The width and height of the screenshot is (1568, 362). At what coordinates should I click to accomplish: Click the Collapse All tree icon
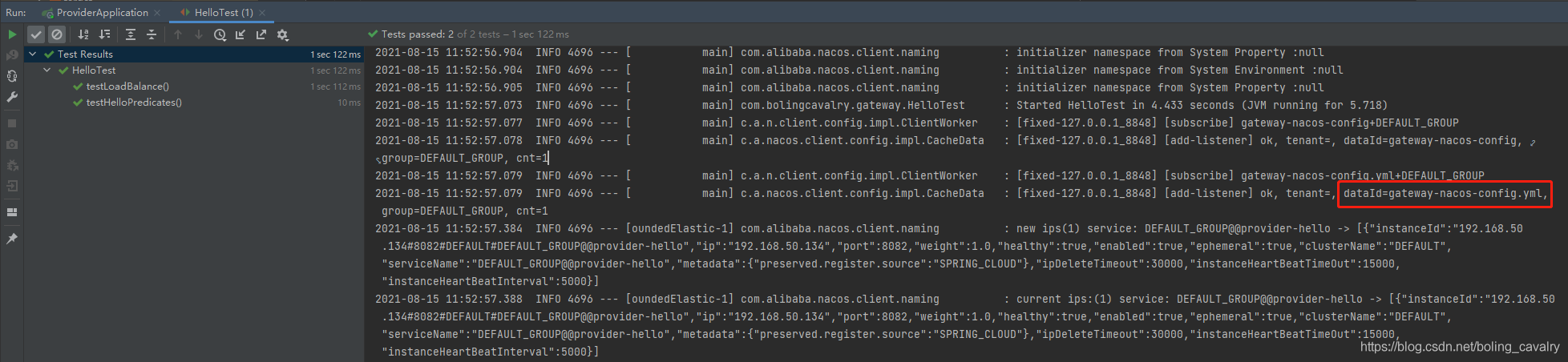click(152, 34)
